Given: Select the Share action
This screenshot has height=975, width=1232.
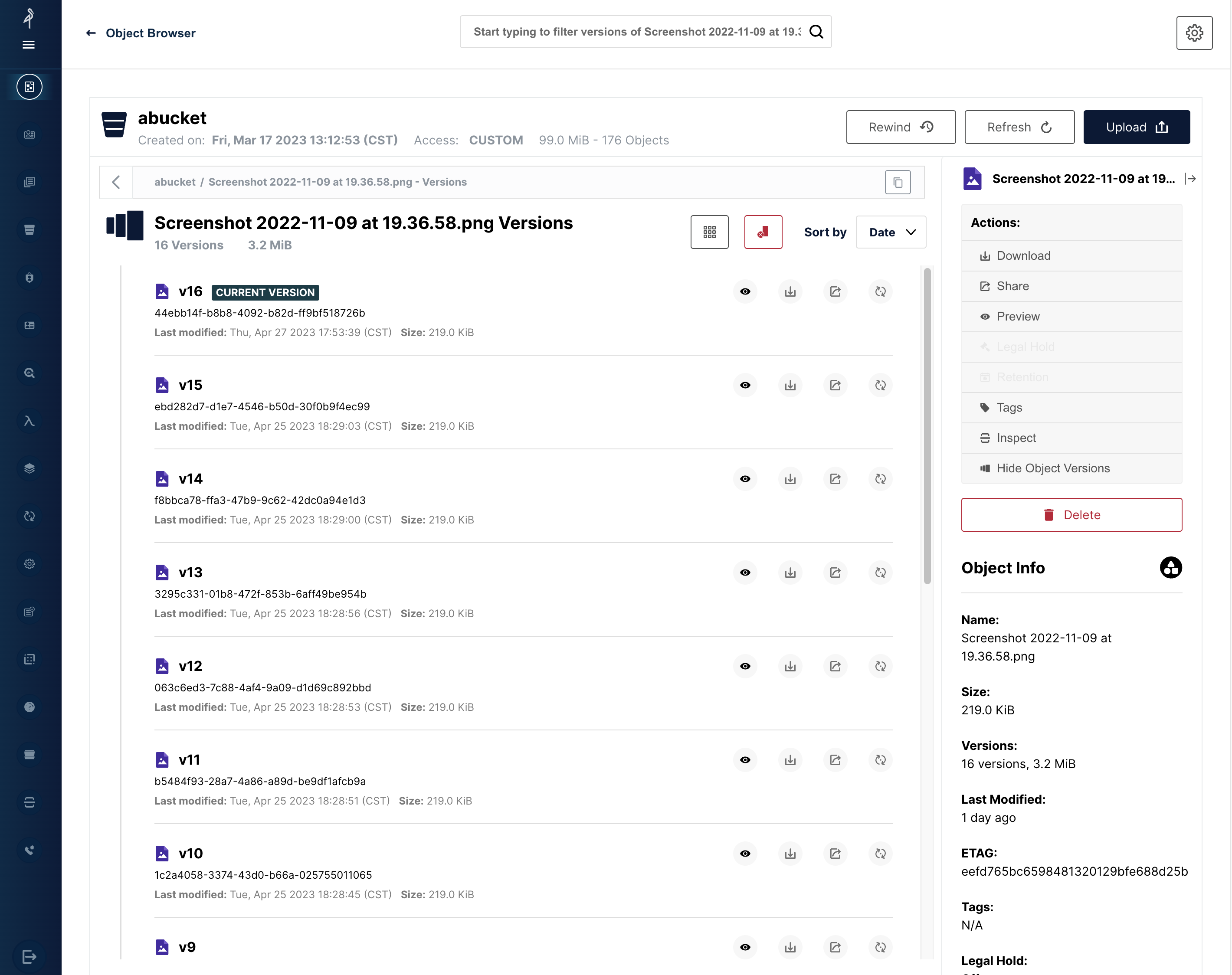Looking at the screenshot, I should tap(1071, 286).
